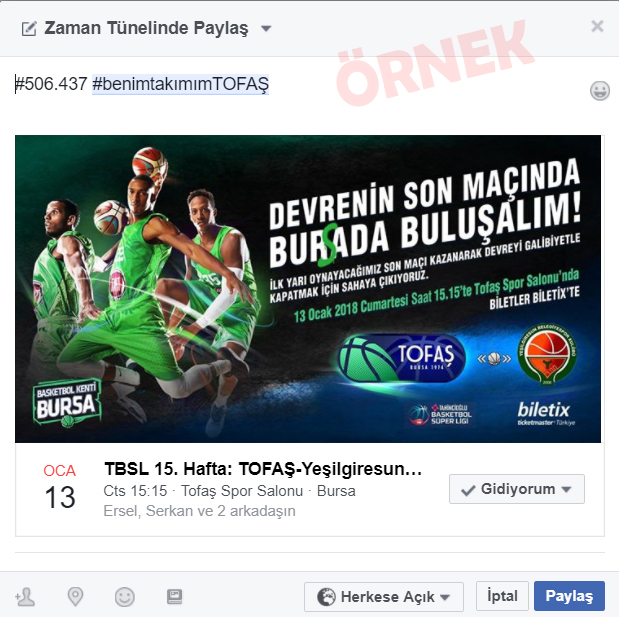Toggle the Gidiyorum attendance checkmark

pos(468,490)
